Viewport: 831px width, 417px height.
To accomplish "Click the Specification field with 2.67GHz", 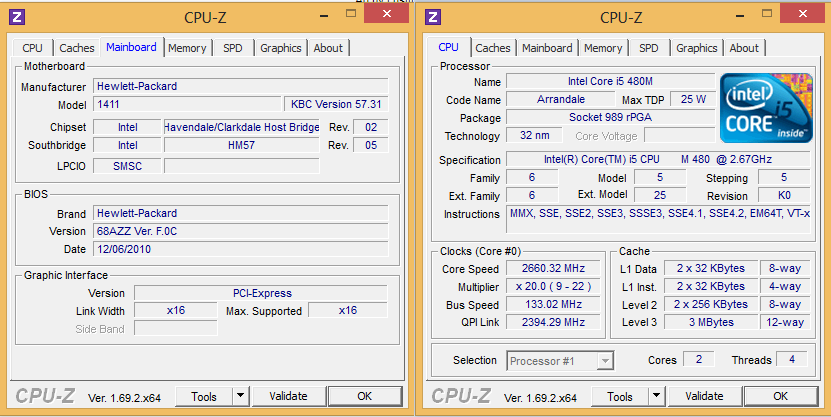I will click(x=658, y=159).
